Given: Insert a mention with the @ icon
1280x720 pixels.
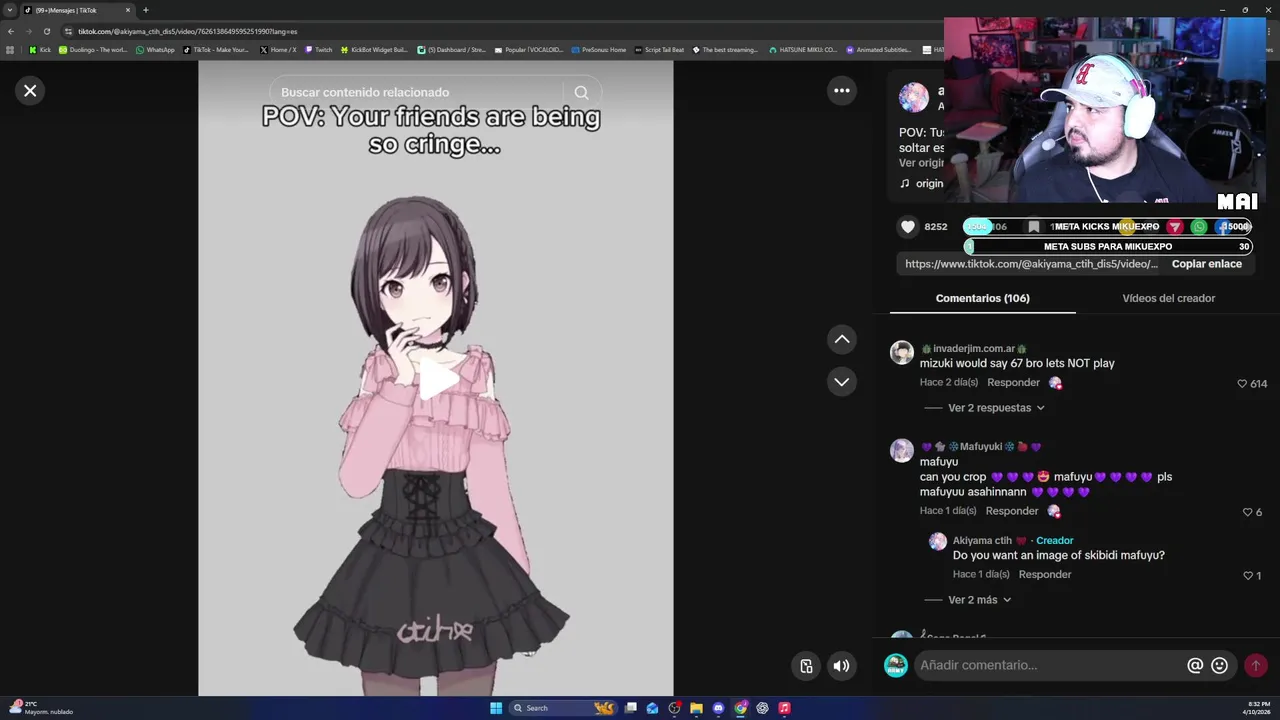Looking at the screenshot, I should click(x=1195, y=665).
